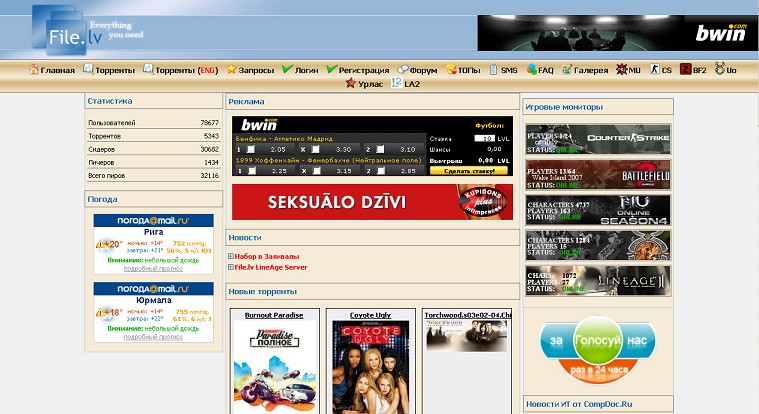The image size is (759, 414).
Task: Open подробный прогноз link for Юрмала
Action: [x=153, y=337]
